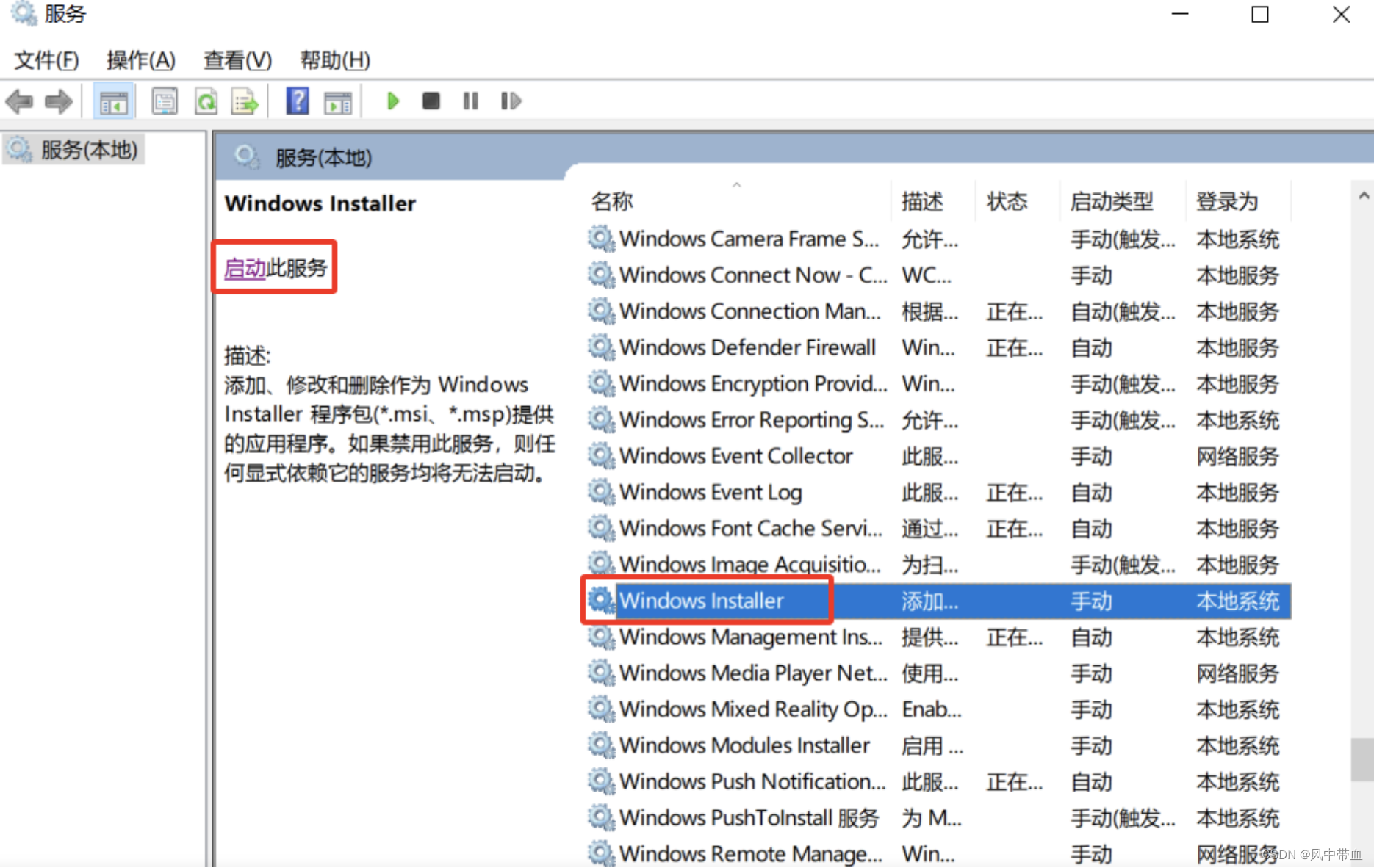Select Windows Font Cache Servi... service
Screen dimensions: 1374x868
(x=938, y=528)
